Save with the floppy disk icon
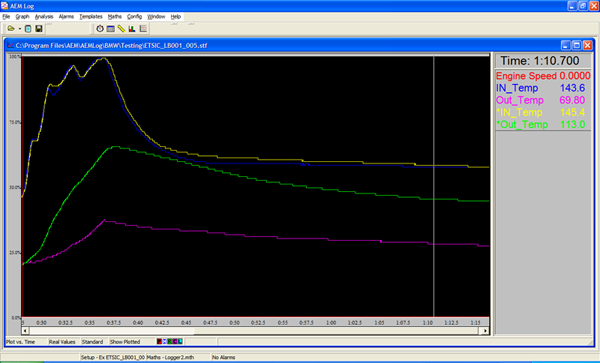Viewport: 600px width, 363px height. click(39, 29)
